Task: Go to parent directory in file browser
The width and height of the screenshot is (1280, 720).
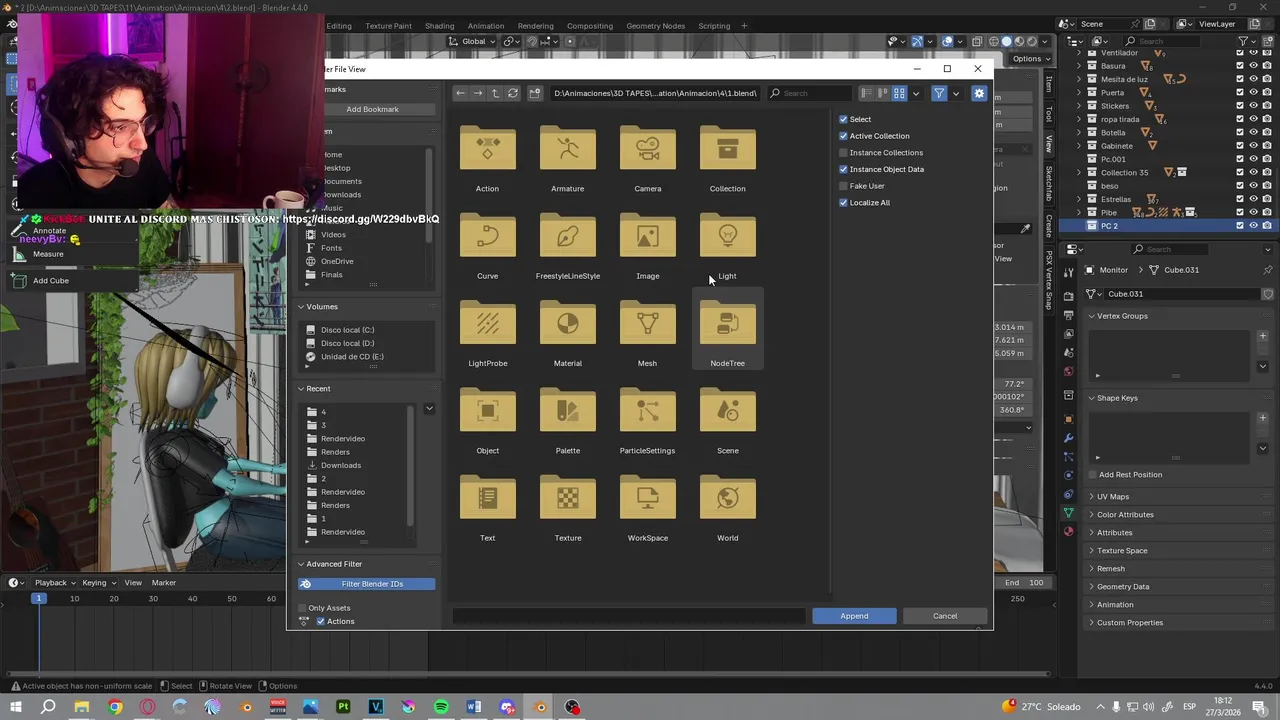Action: coord(495,93)
